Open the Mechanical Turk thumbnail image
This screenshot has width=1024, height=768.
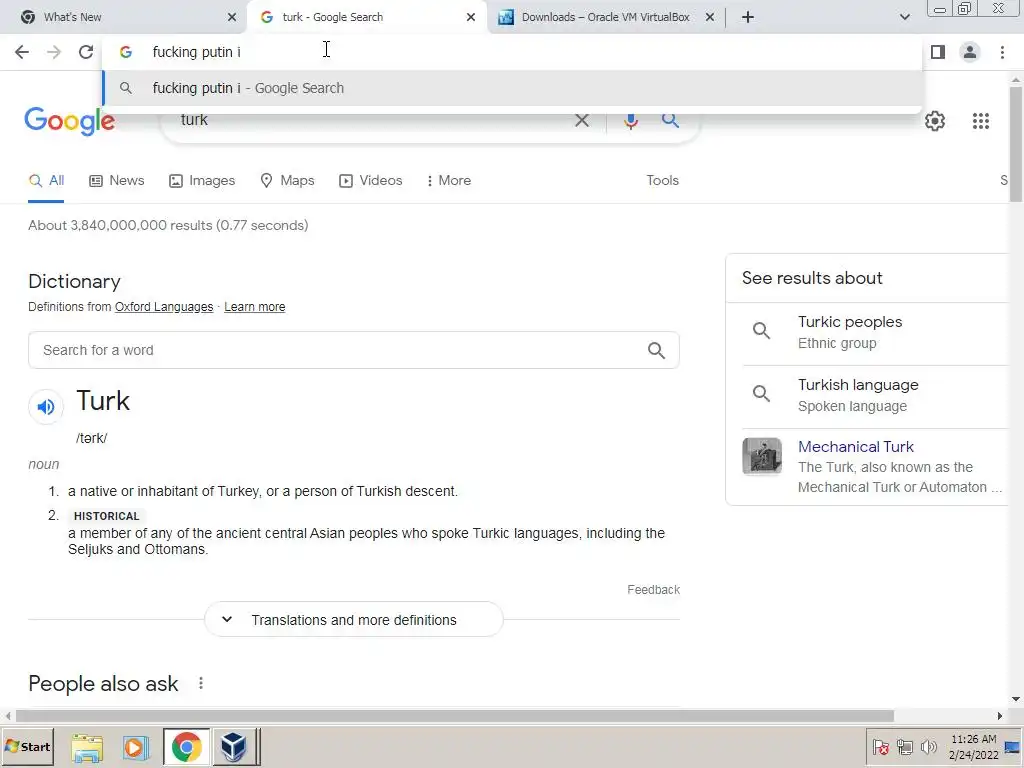point(761,456)
